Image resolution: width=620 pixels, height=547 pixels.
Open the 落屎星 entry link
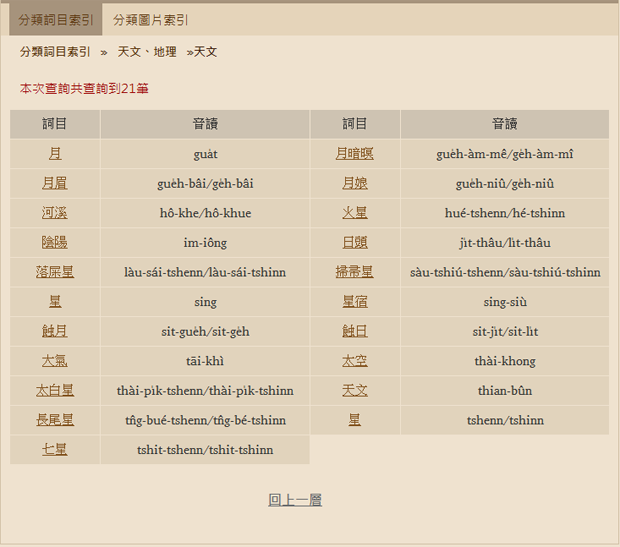tap(55, 272)
